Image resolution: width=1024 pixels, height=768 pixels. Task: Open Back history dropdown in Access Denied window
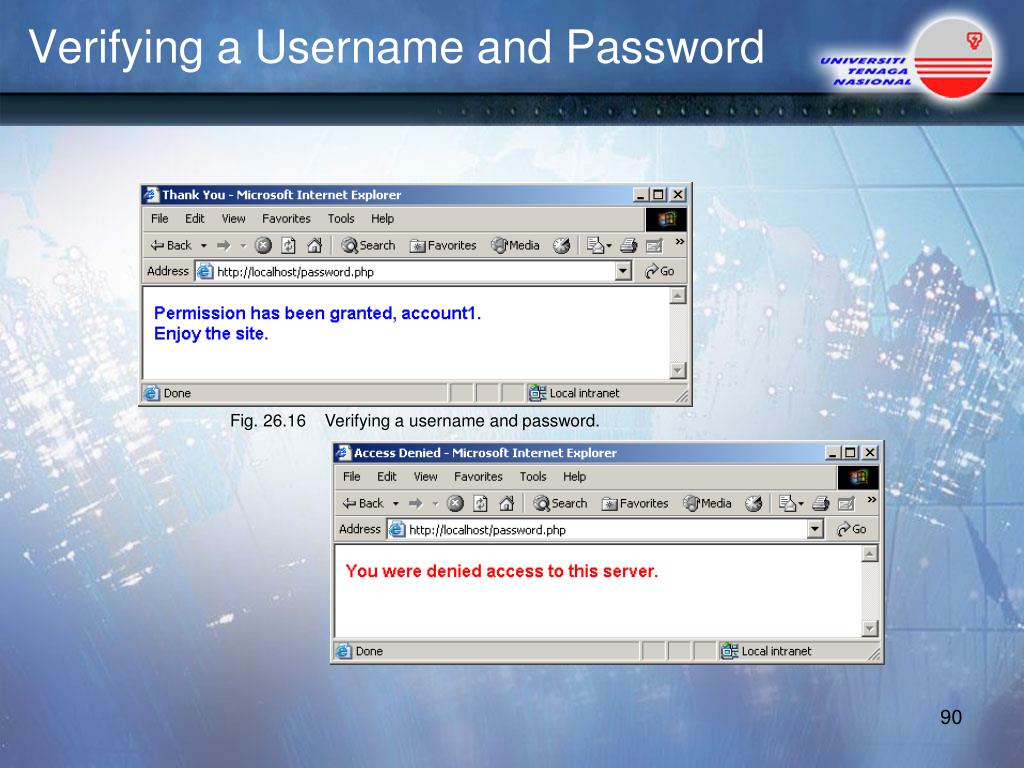coord(396,504)
